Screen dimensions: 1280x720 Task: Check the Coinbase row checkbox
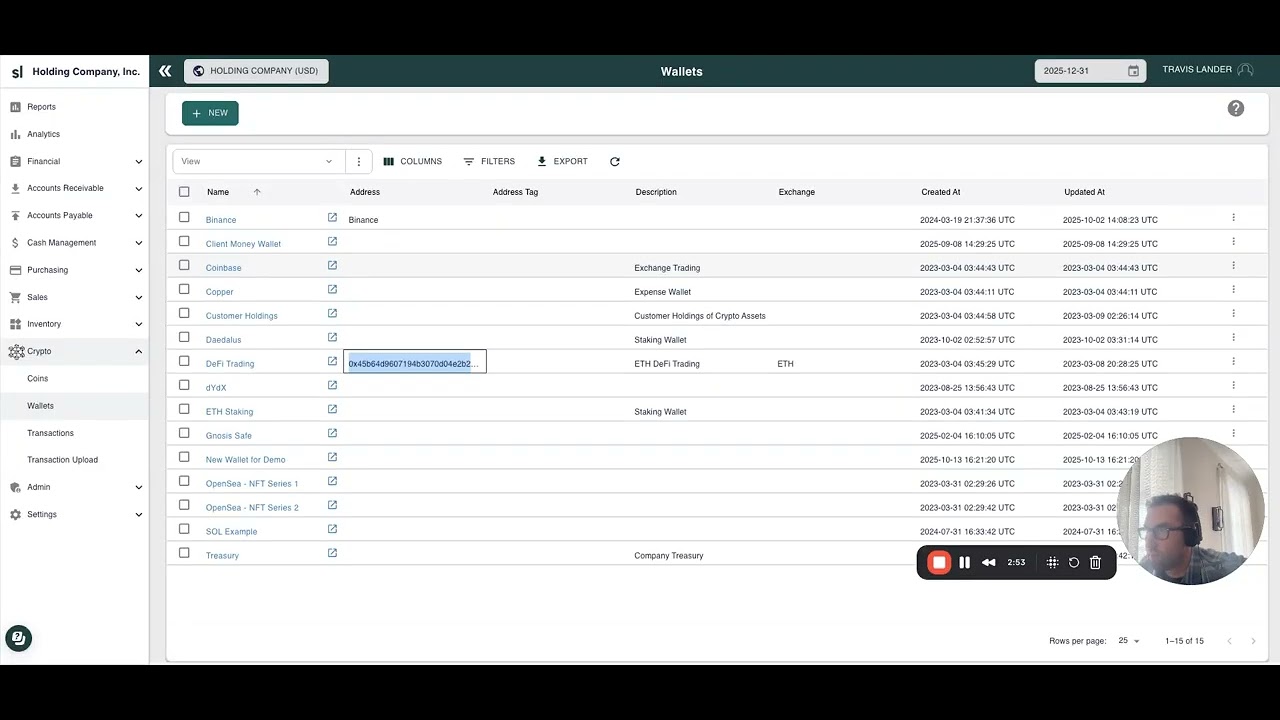(x=184, y=265)
